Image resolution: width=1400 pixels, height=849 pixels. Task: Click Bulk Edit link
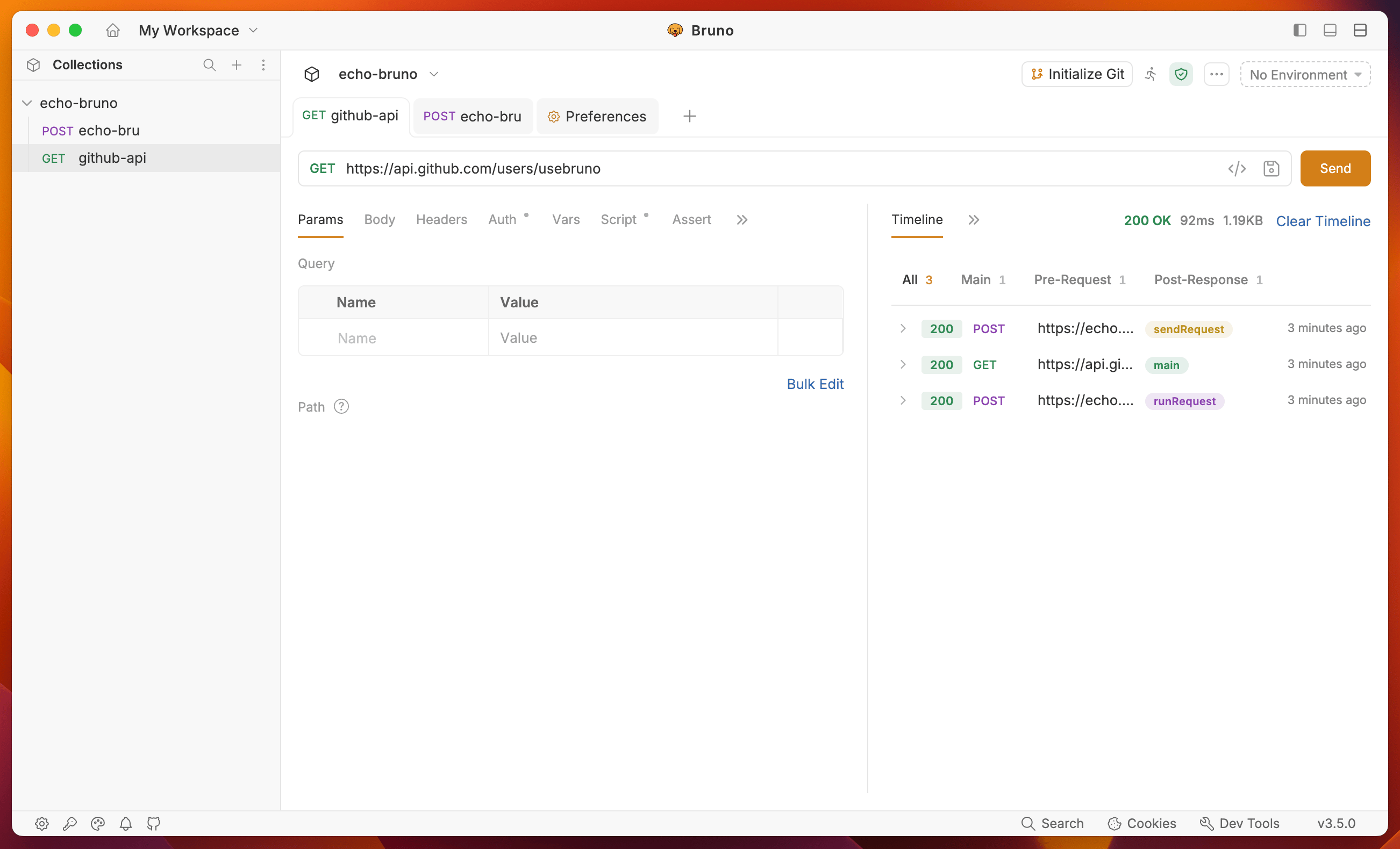(x=815, y=384)
